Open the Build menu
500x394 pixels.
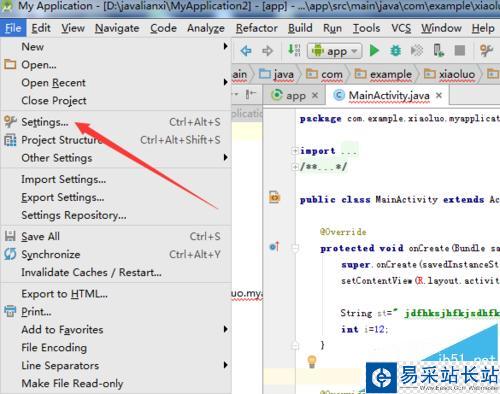point(300,28)
